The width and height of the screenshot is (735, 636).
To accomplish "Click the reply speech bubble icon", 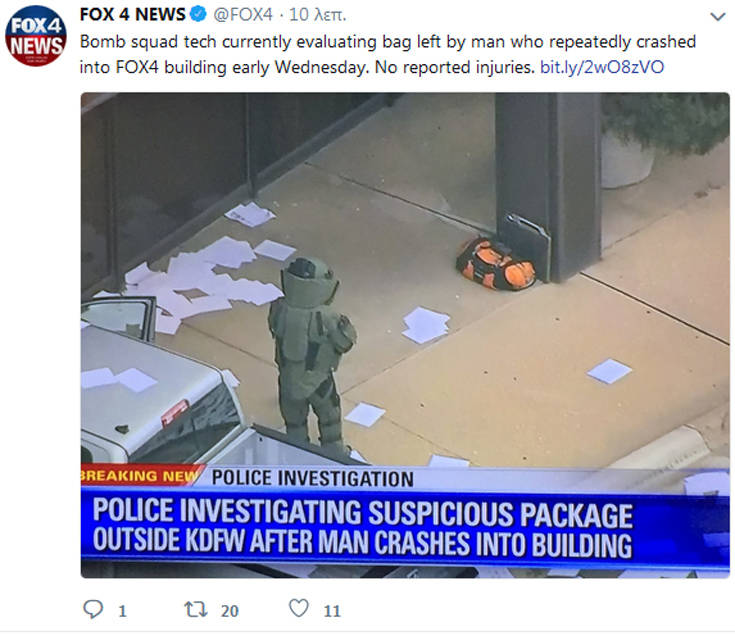I will click(93, 609).
